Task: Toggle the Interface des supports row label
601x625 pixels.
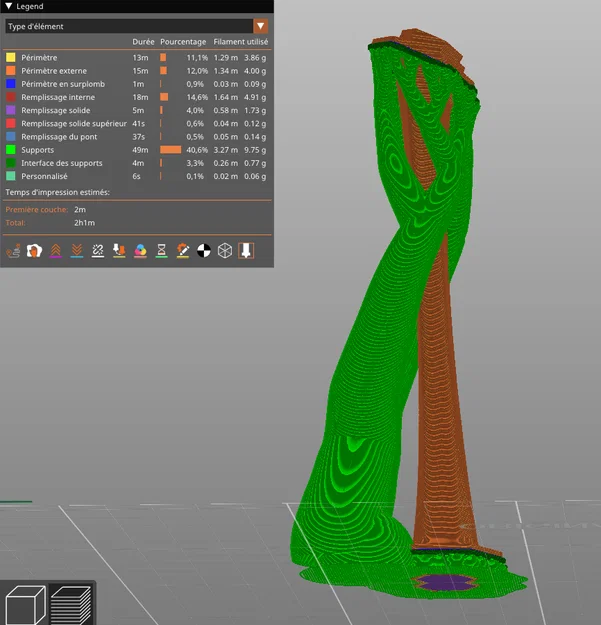Action: pyautogui.click(x=62, y=163)
